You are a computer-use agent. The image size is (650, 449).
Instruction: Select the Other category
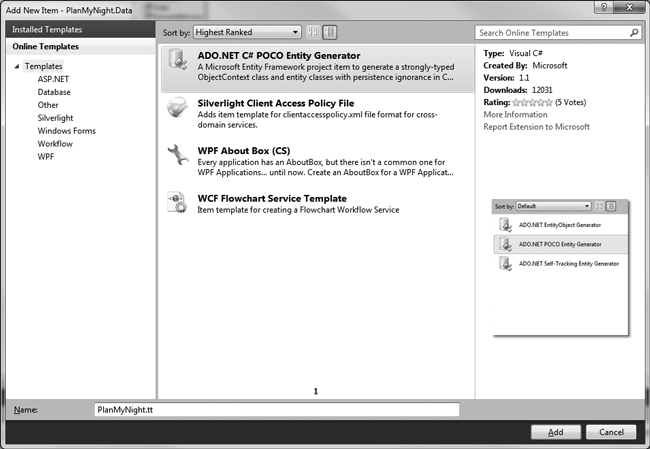click(x=48, y=105)
